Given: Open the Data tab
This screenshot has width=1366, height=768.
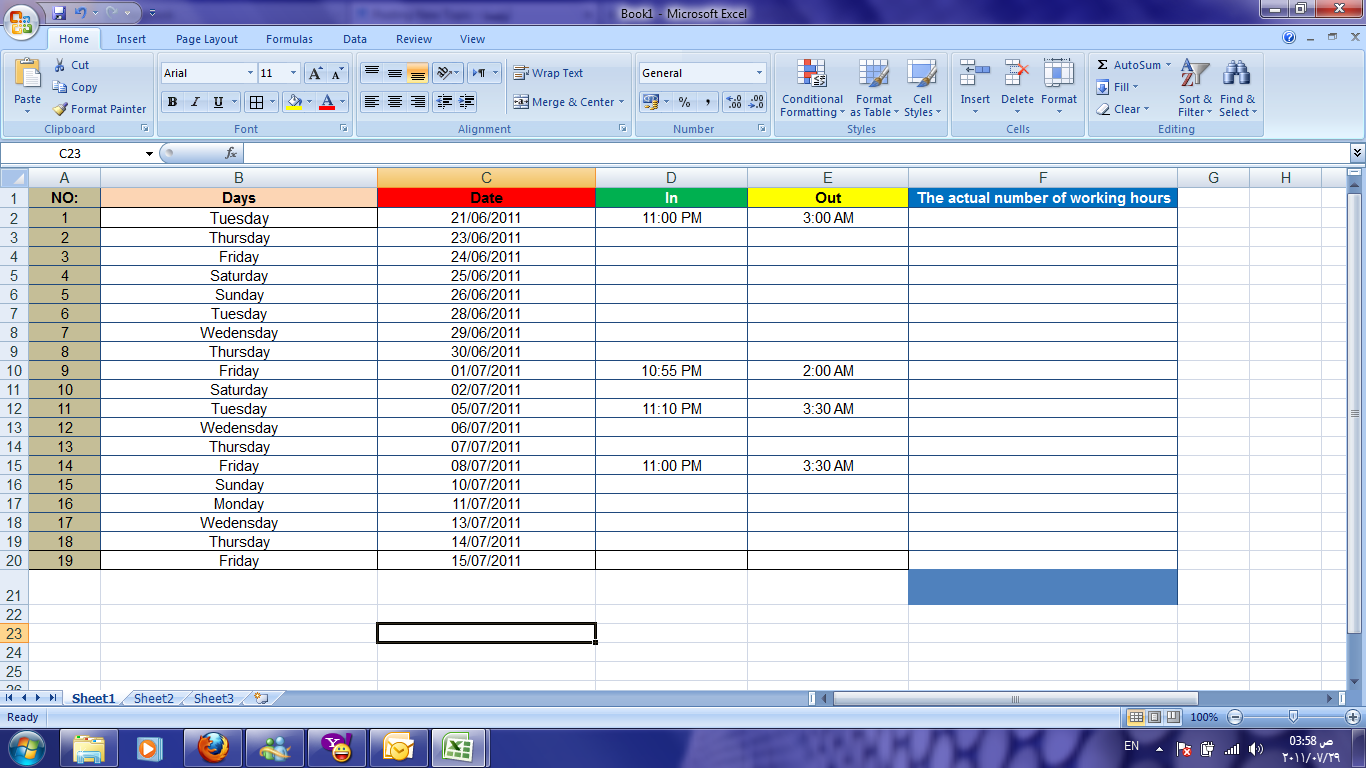Looking at the screenshot, I should [355, 39].
